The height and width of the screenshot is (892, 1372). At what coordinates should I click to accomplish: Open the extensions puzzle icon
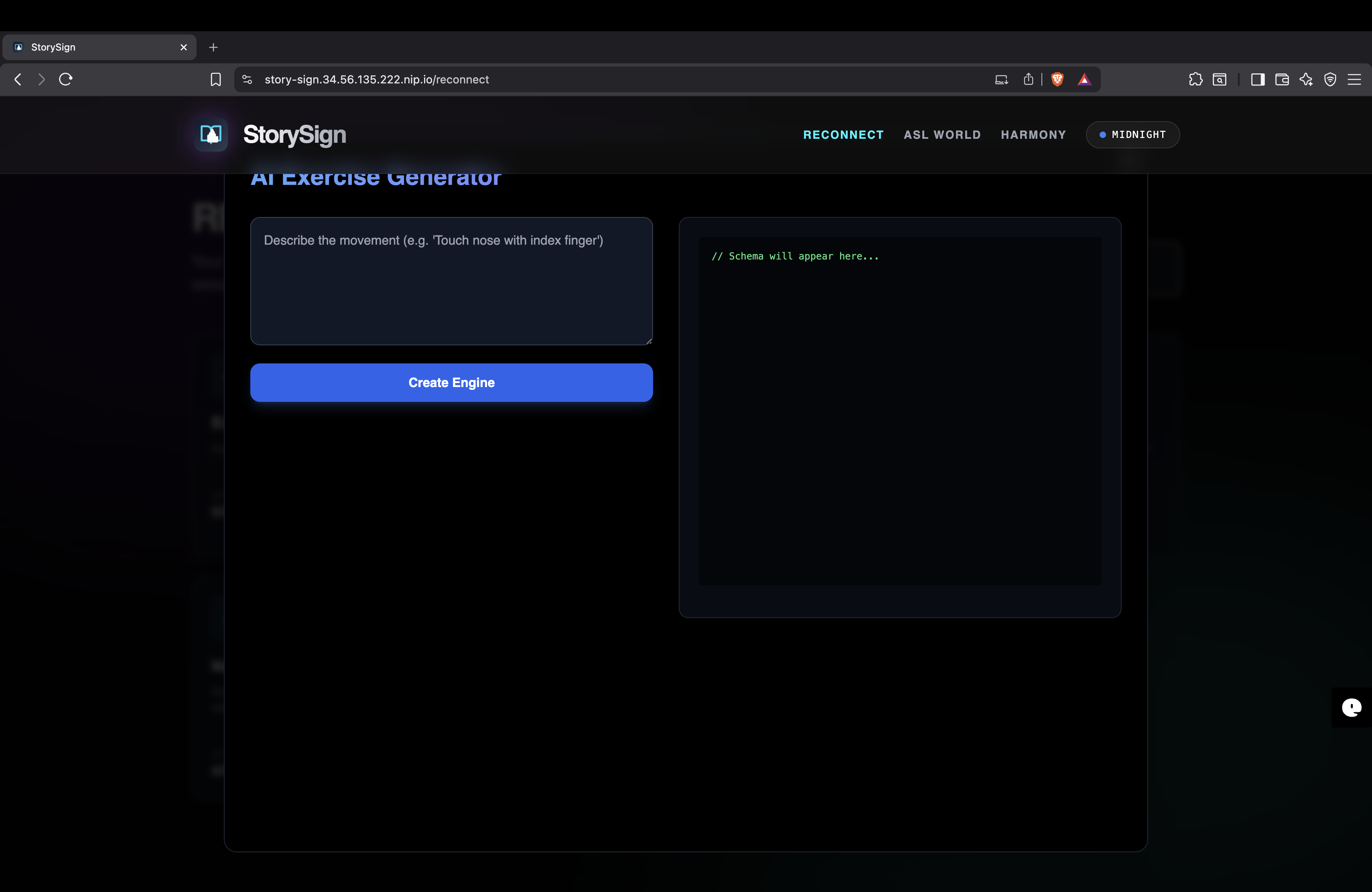(x=1195, y=79)
